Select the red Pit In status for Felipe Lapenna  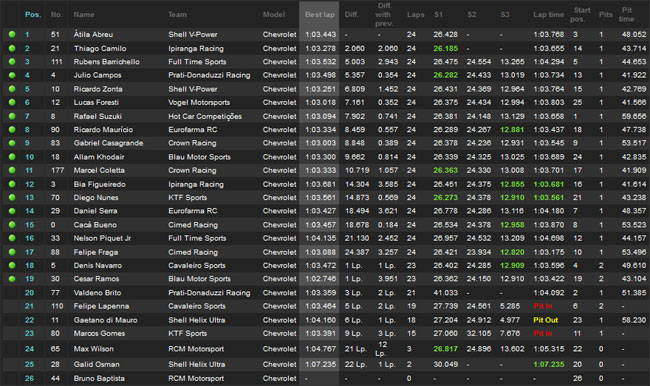click(x=543, y=306)
